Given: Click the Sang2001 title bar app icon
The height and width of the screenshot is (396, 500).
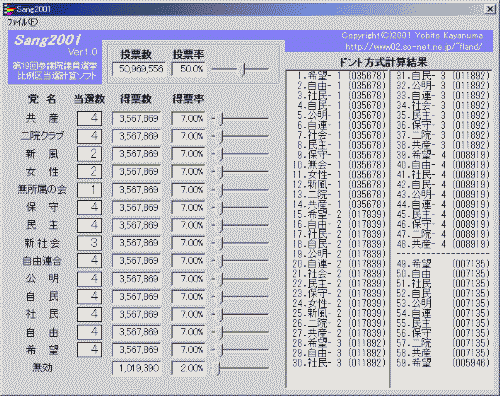Looking at the screenshot, I should [x=10, y=9].
